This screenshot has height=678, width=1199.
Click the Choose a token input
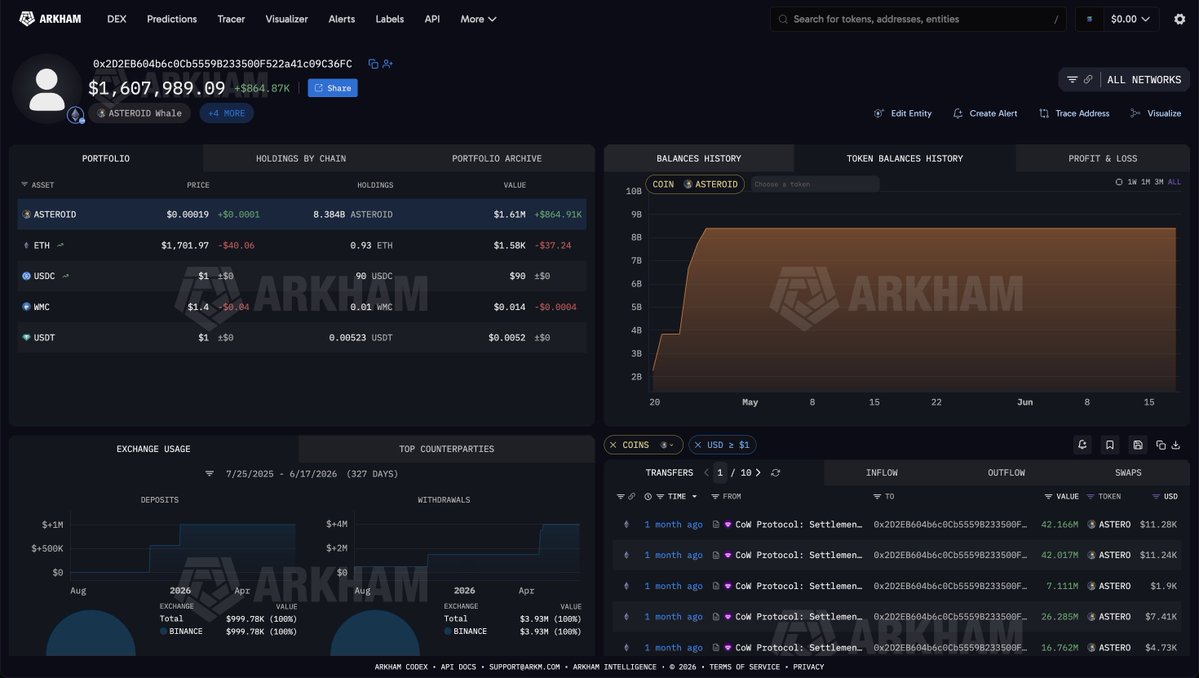point(814,184)
